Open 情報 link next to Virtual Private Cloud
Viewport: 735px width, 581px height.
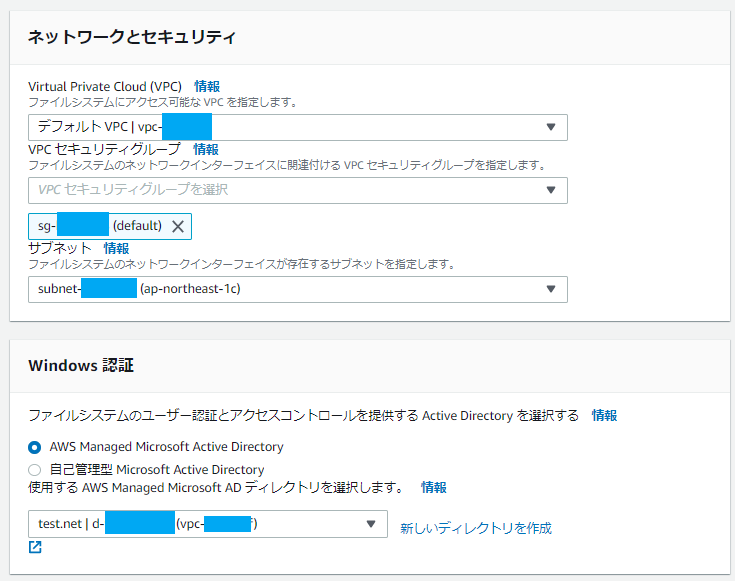(207, 86)
